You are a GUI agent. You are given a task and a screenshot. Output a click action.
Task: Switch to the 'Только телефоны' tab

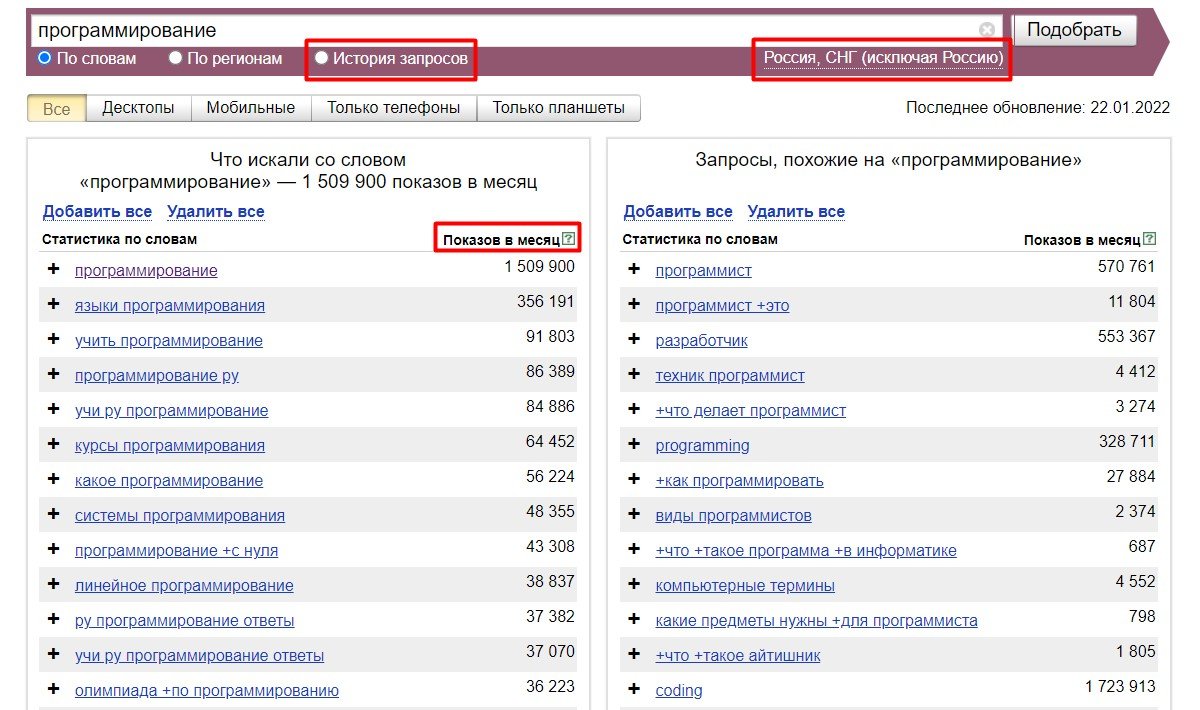click(394, 108)
